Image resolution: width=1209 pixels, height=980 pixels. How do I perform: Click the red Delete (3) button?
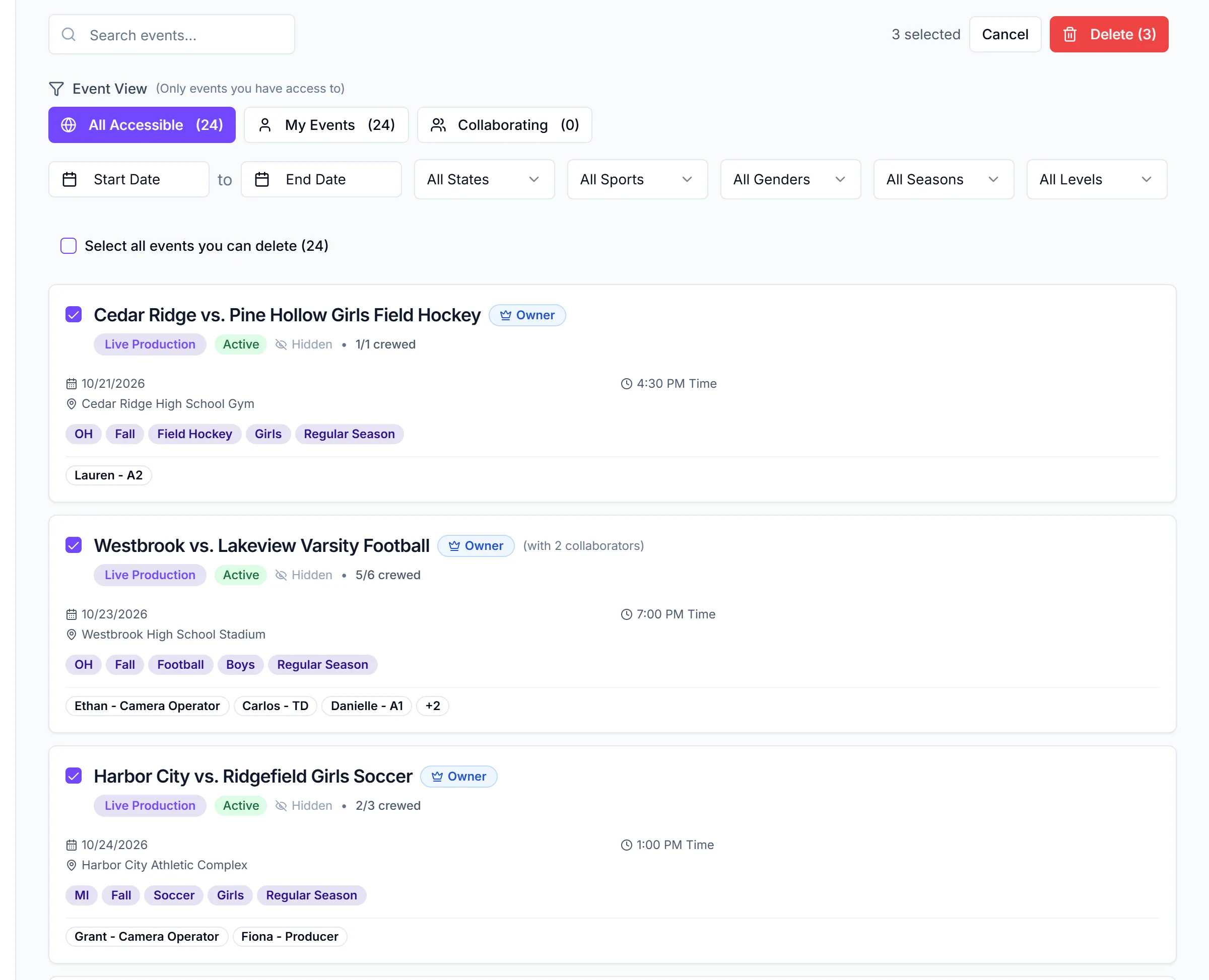tap(1108, 34)
